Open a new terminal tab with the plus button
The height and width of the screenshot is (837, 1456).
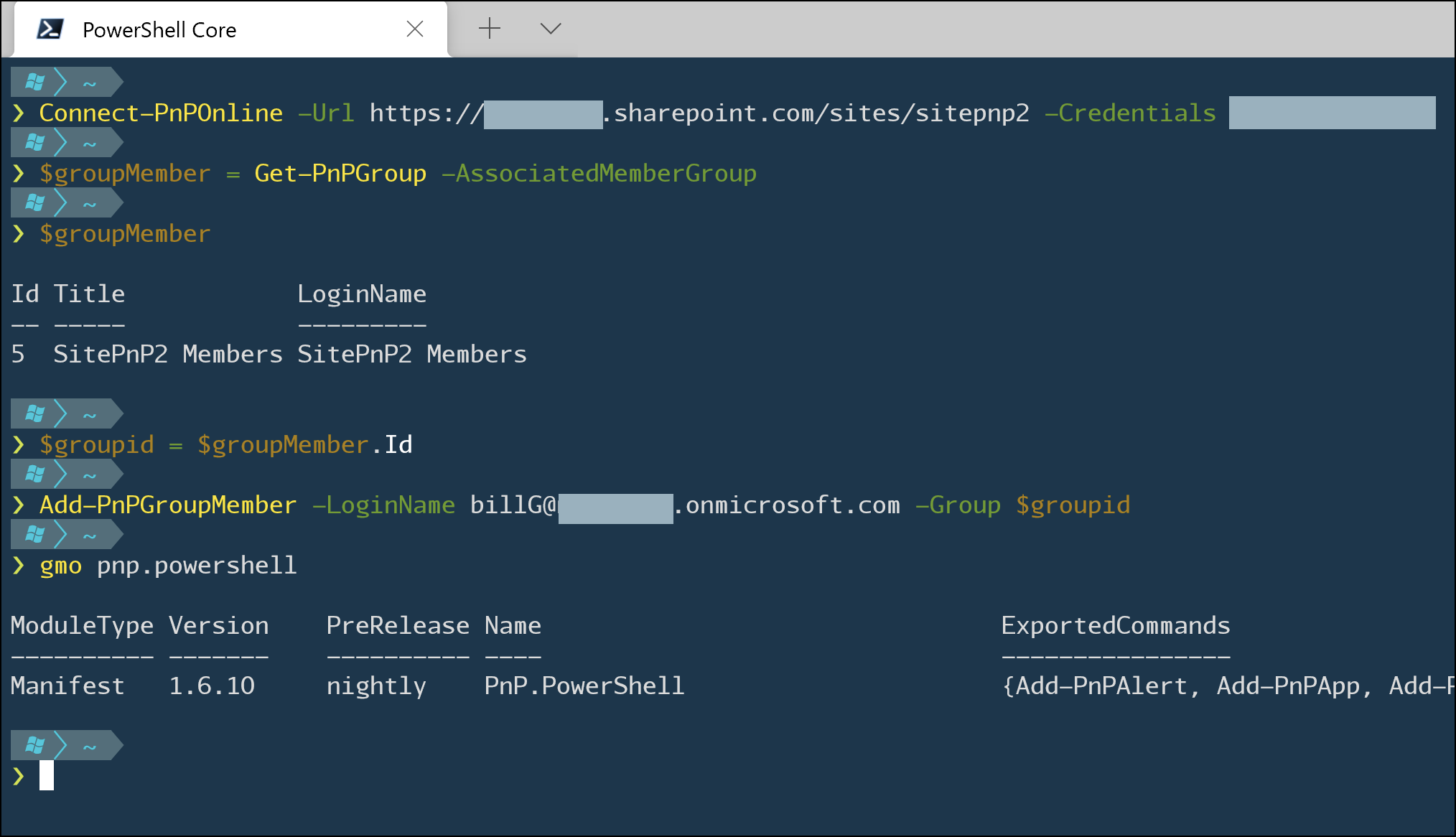(490, 28)
